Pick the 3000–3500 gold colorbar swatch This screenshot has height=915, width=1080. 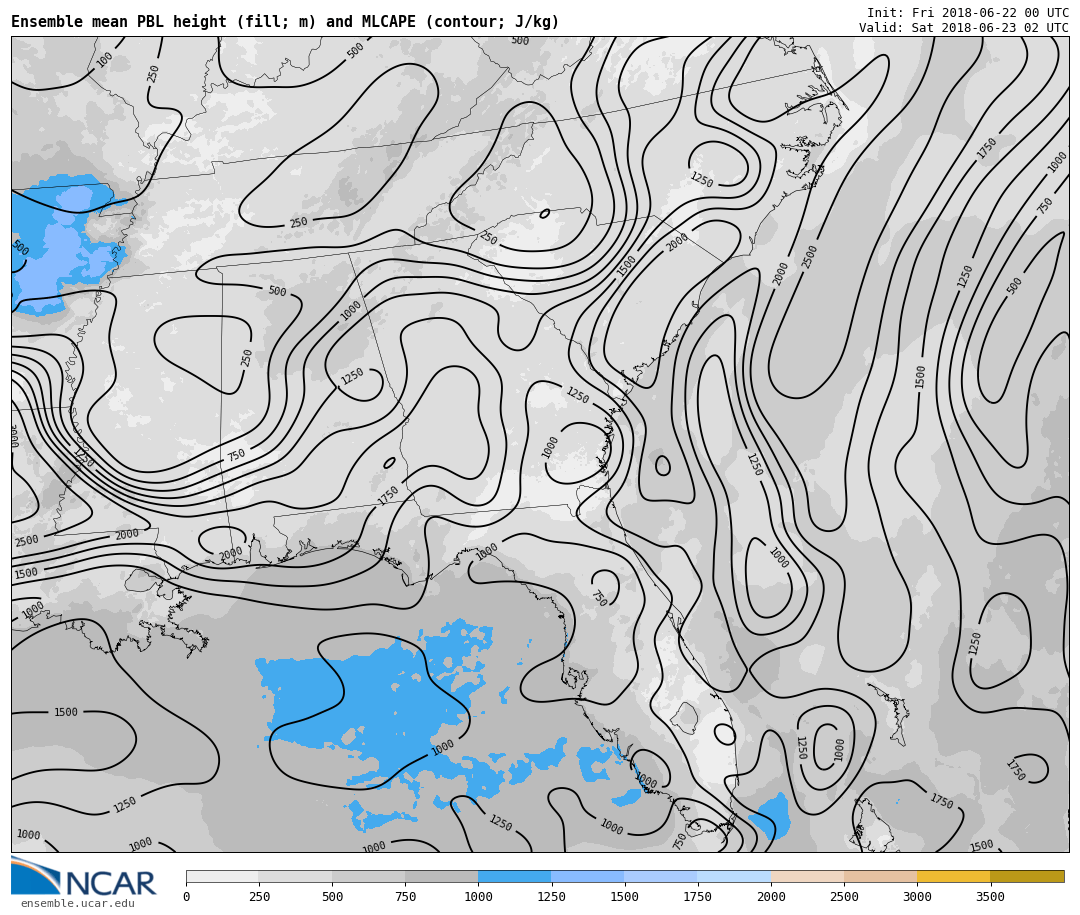coord(953,876)
